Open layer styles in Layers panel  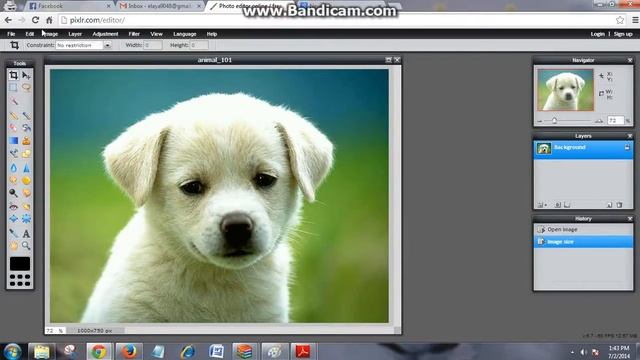[567, 205]
